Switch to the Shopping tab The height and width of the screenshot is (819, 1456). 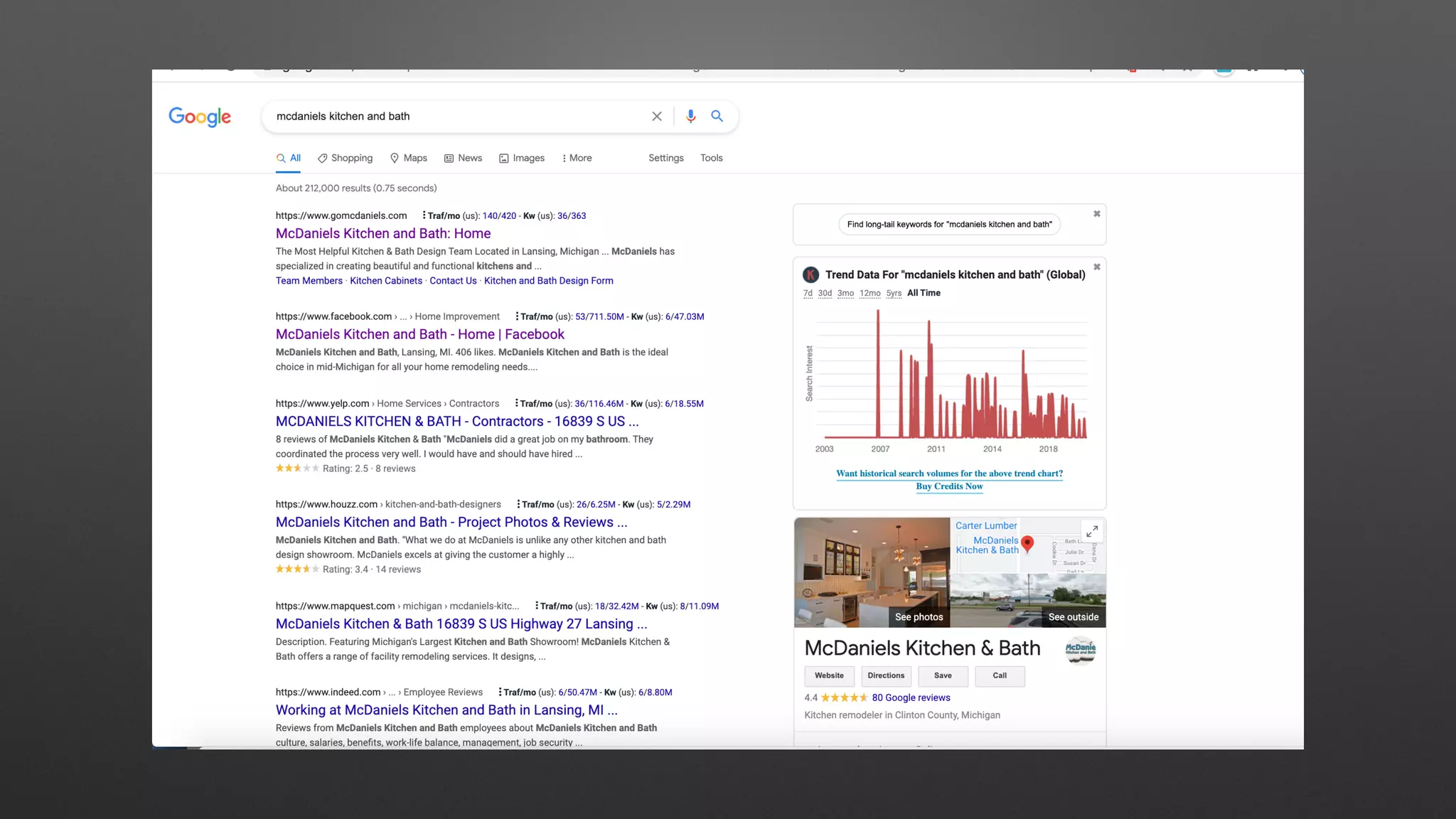[346, 159]
